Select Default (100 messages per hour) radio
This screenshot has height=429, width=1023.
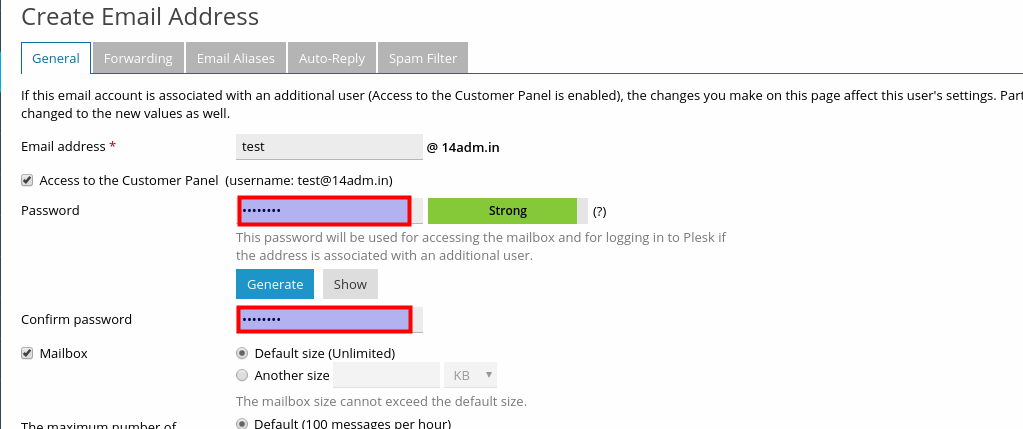tap(242, 423)
